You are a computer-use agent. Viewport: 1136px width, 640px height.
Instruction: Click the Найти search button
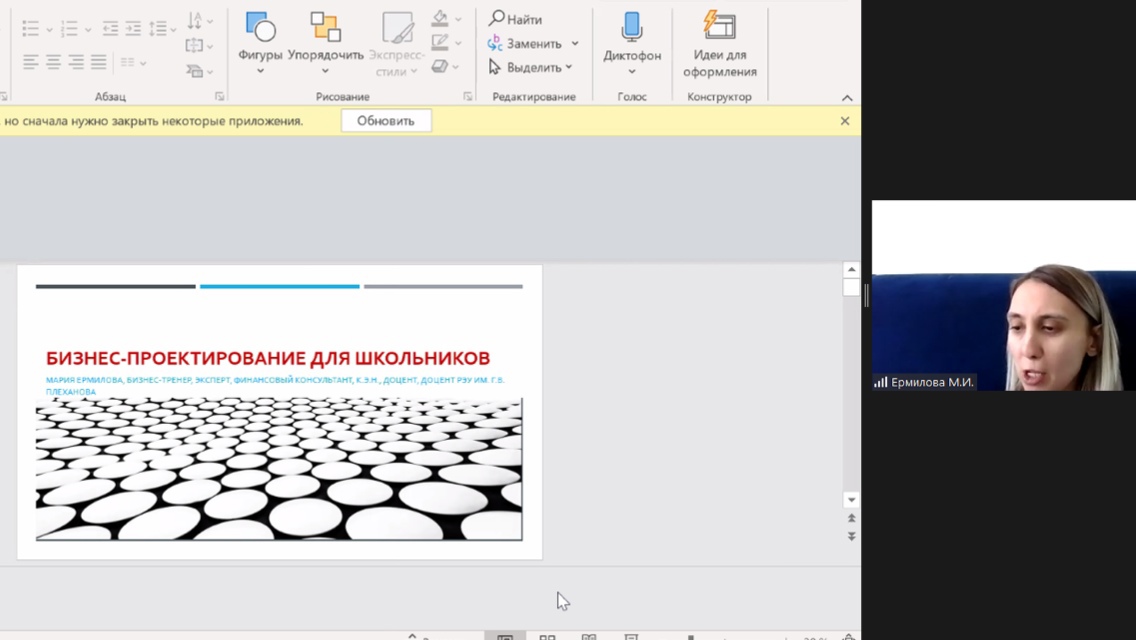[x=516, y=19]
